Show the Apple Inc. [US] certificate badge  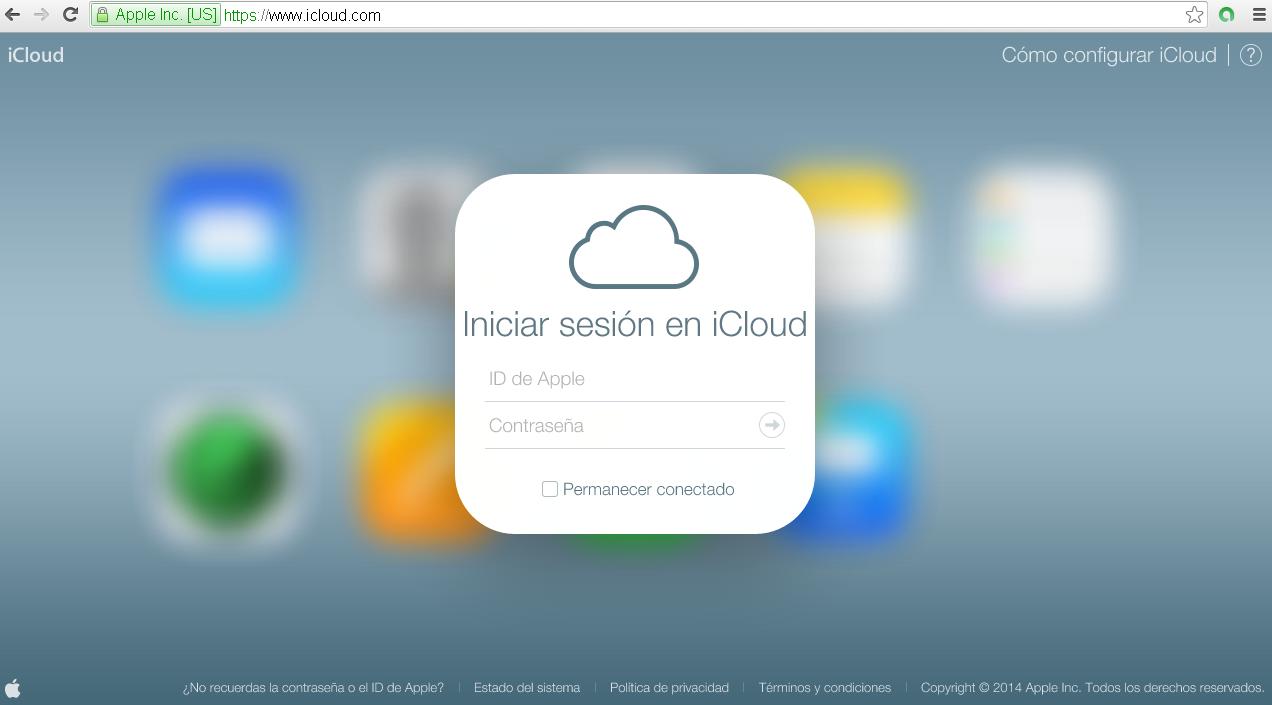156,15
